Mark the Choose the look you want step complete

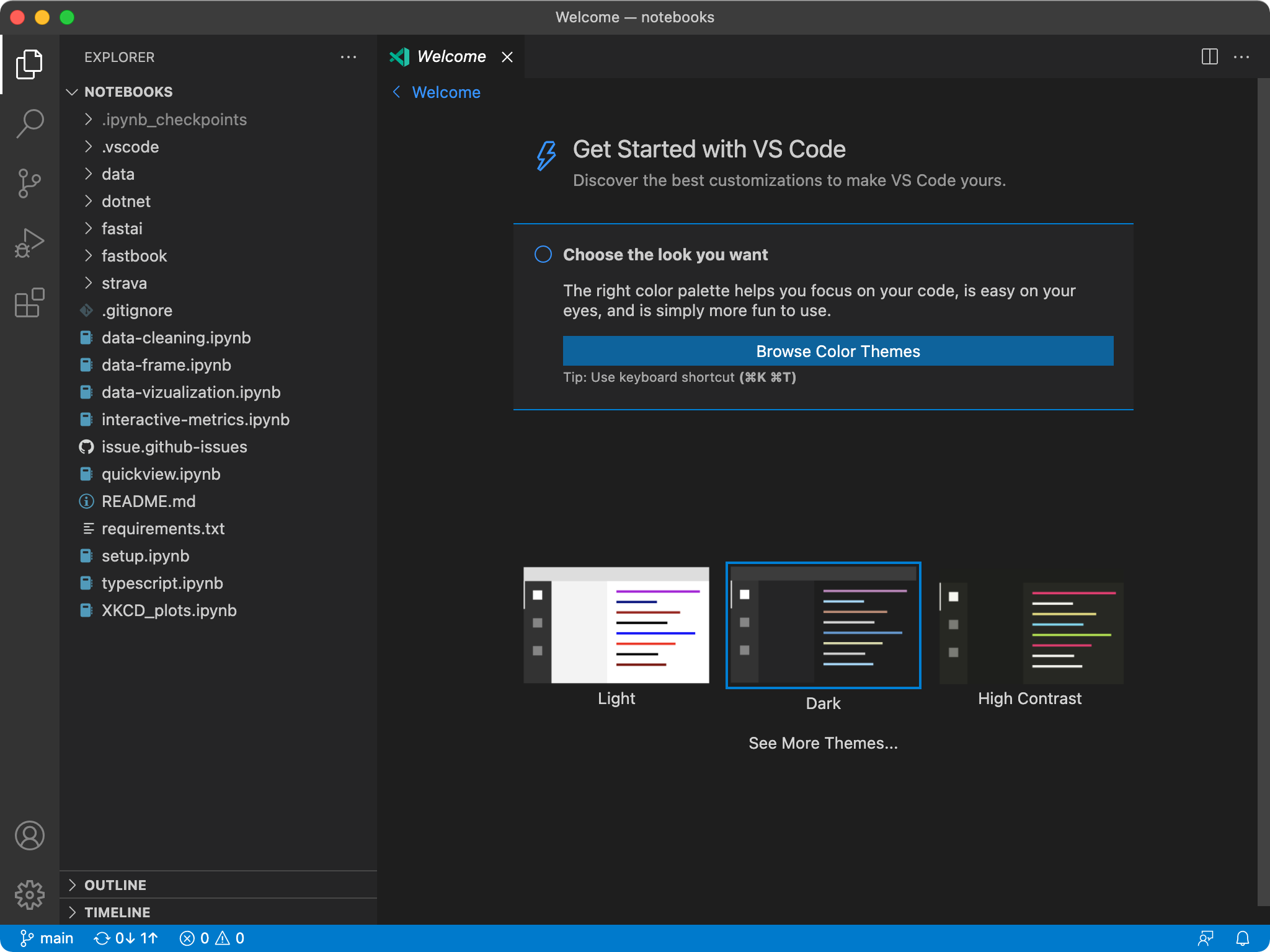pyautogui.click(x=543, y=254)
